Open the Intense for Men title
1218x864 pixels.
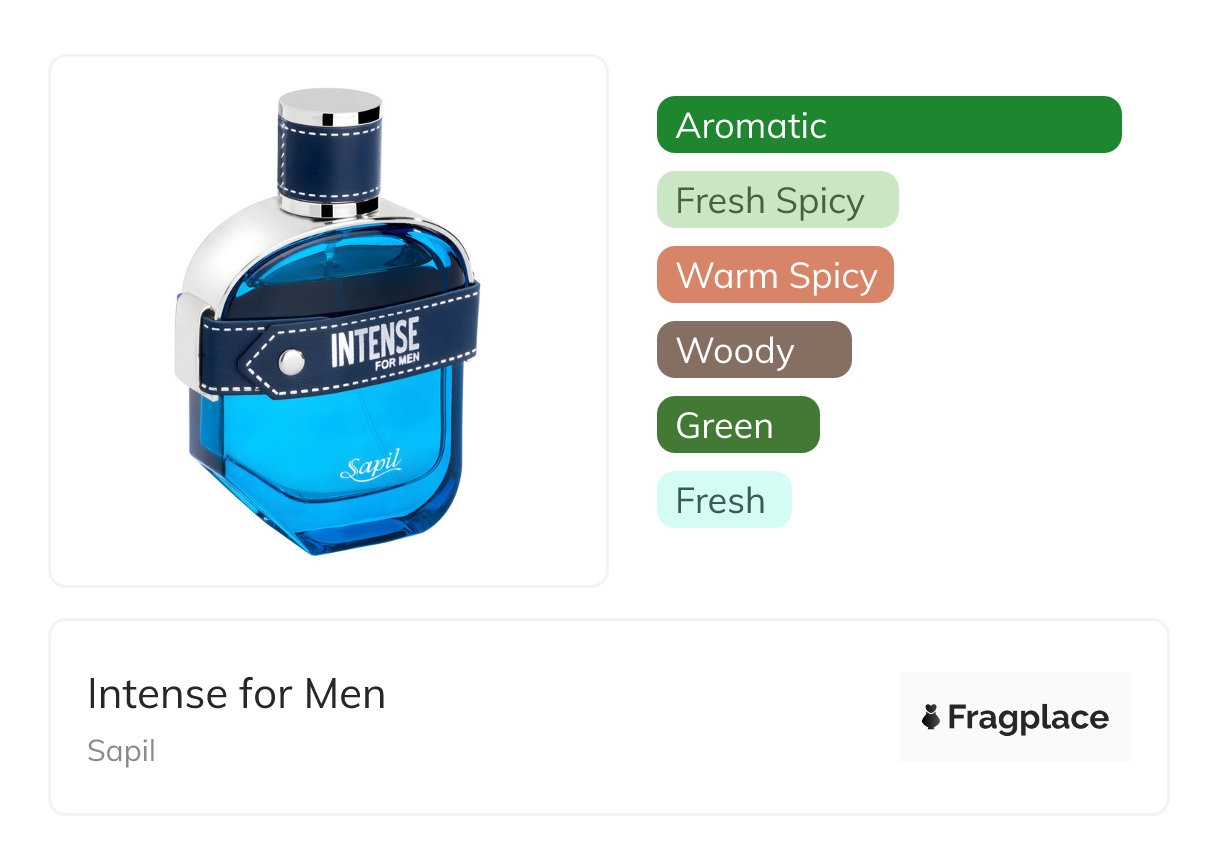pos(236,694)
